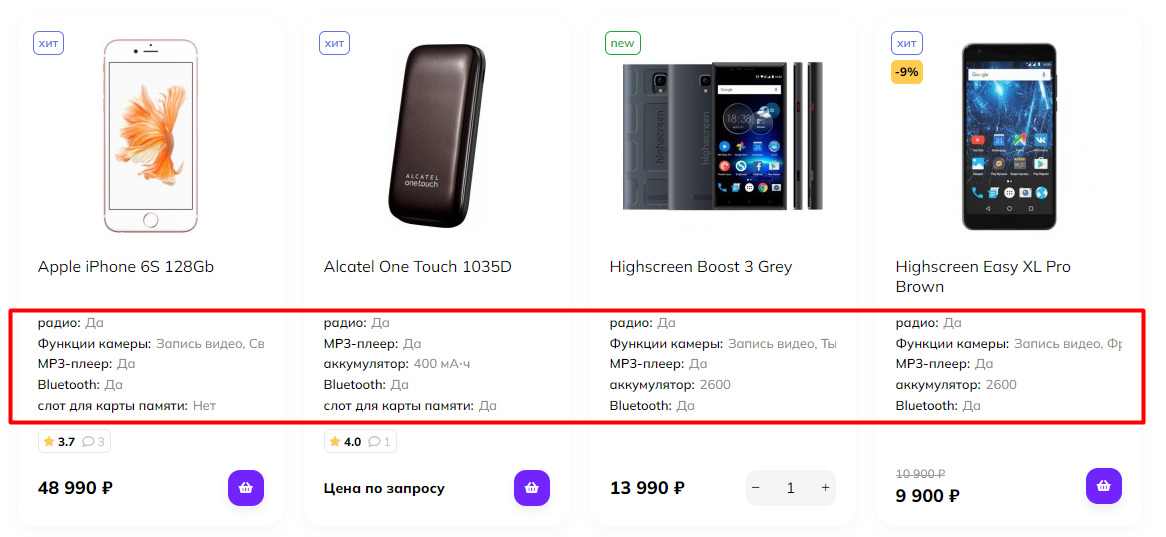Click the rose gold iPhone product image
The width and height of the screenshot is (1166, 537).
click(x=150, y=135)
